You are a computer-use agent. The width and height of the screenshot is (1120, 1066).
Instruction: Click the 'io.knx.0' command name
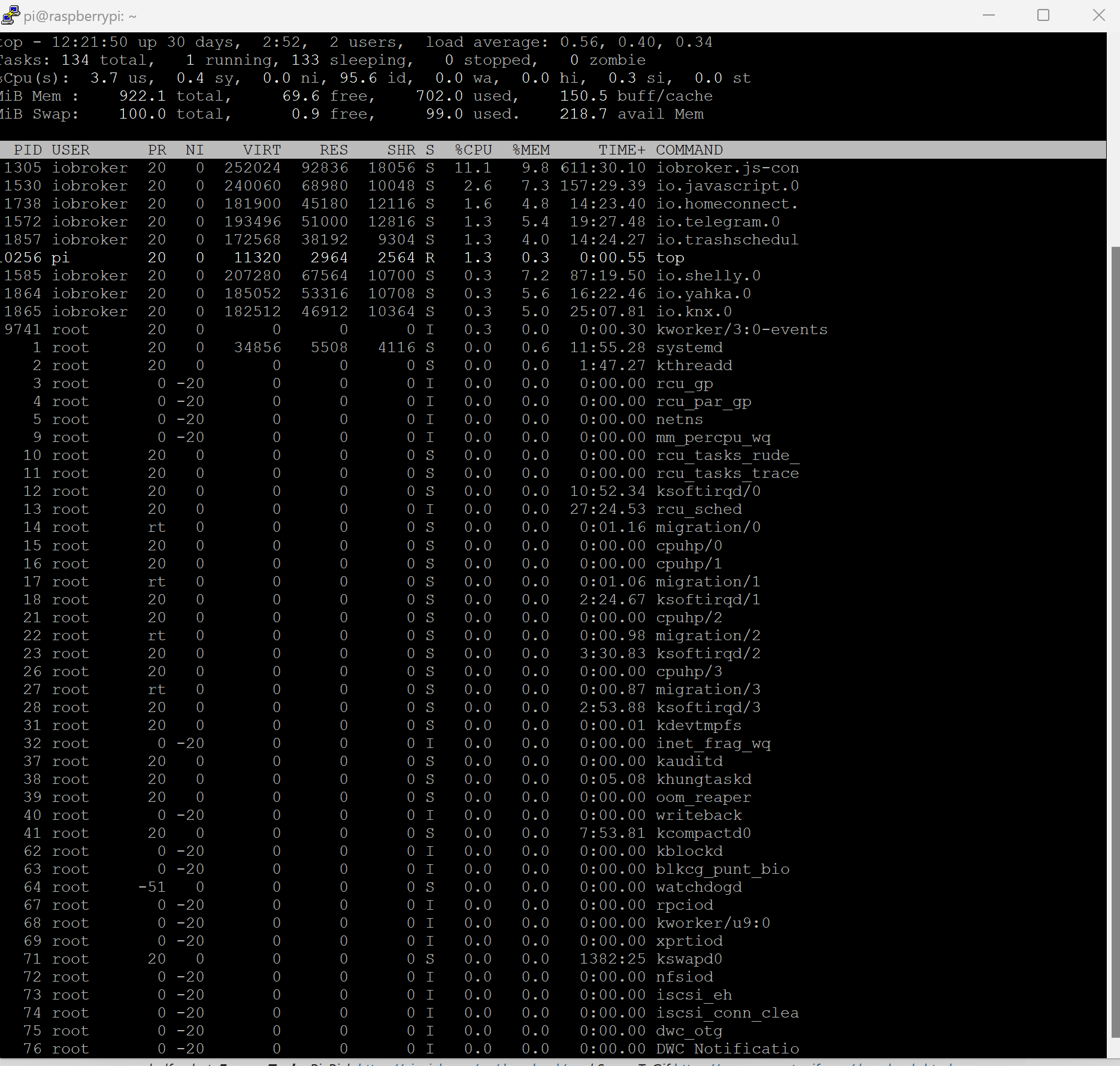pyautogui.click(x=694, y=311)
